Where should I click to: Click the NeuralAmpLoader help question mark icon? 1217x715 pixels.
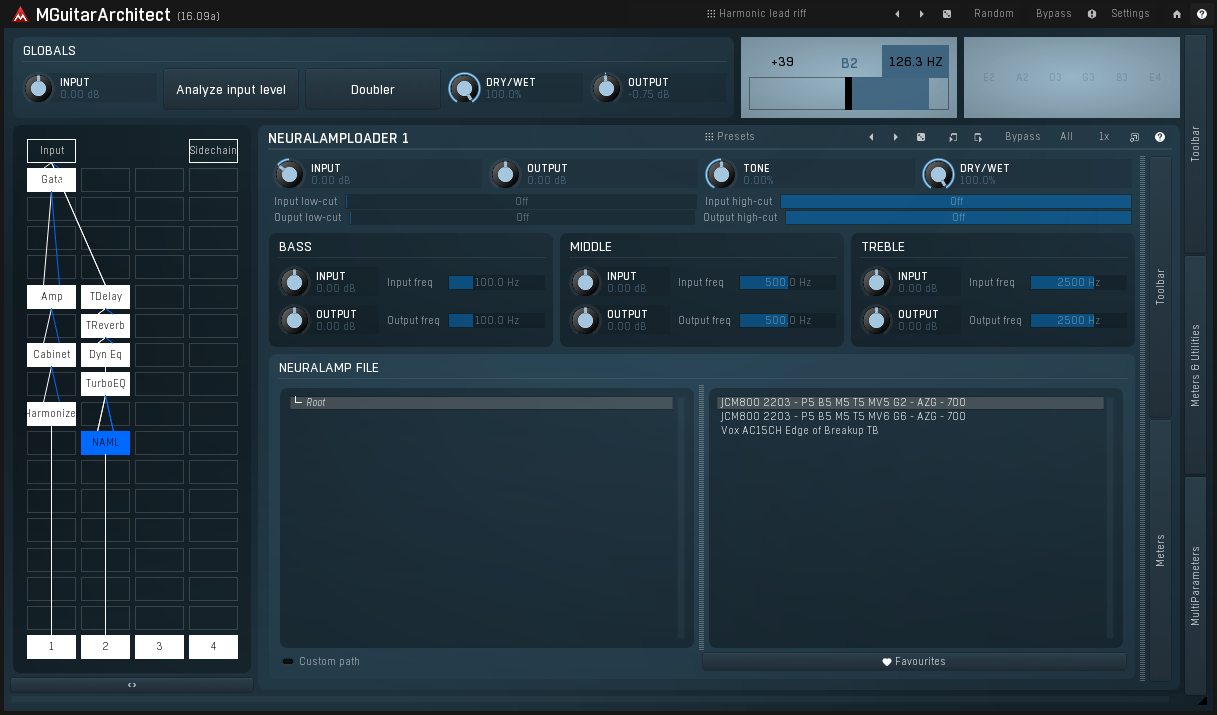(x=1160, y=137)
